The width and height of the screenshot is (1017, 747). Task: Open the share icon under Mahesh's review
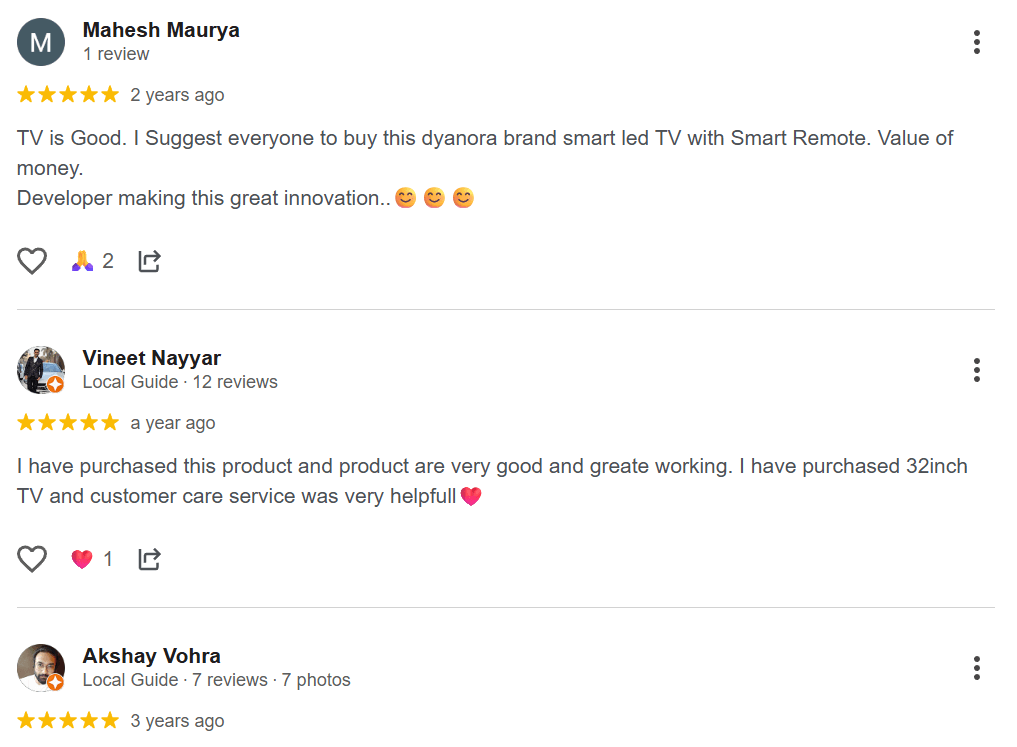[x=149, y=260]
